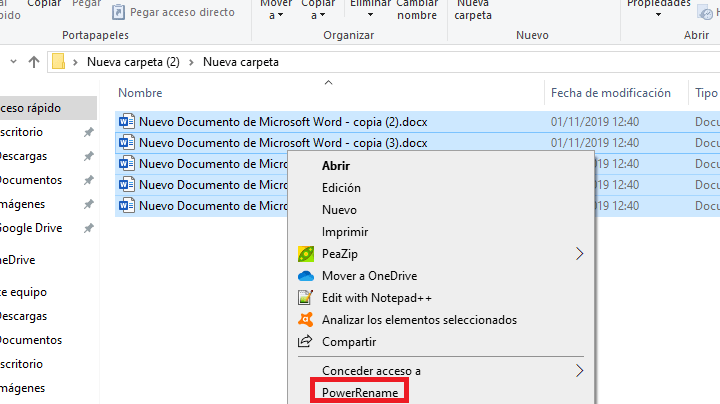The image size is (720, 404).
Task: Expand the Conceder acceso a submenu arrow
Action: tap(580, 371)
